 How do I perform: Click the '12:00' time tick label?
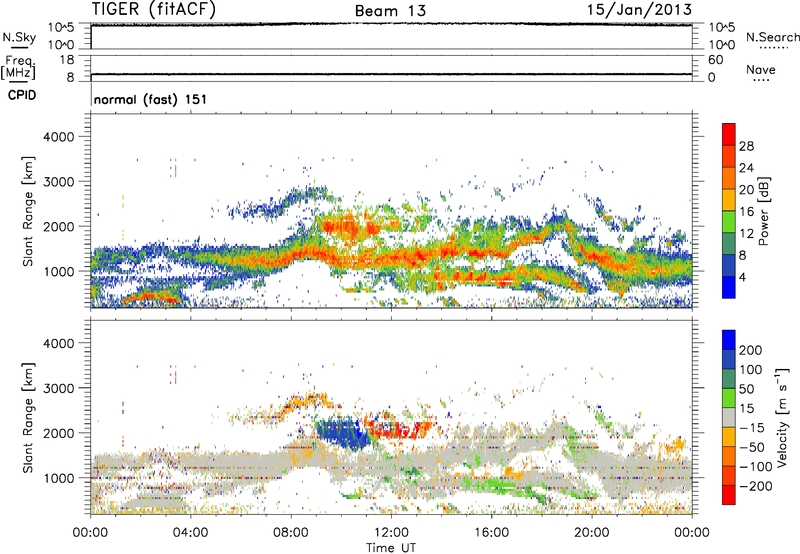coord(391,533)
